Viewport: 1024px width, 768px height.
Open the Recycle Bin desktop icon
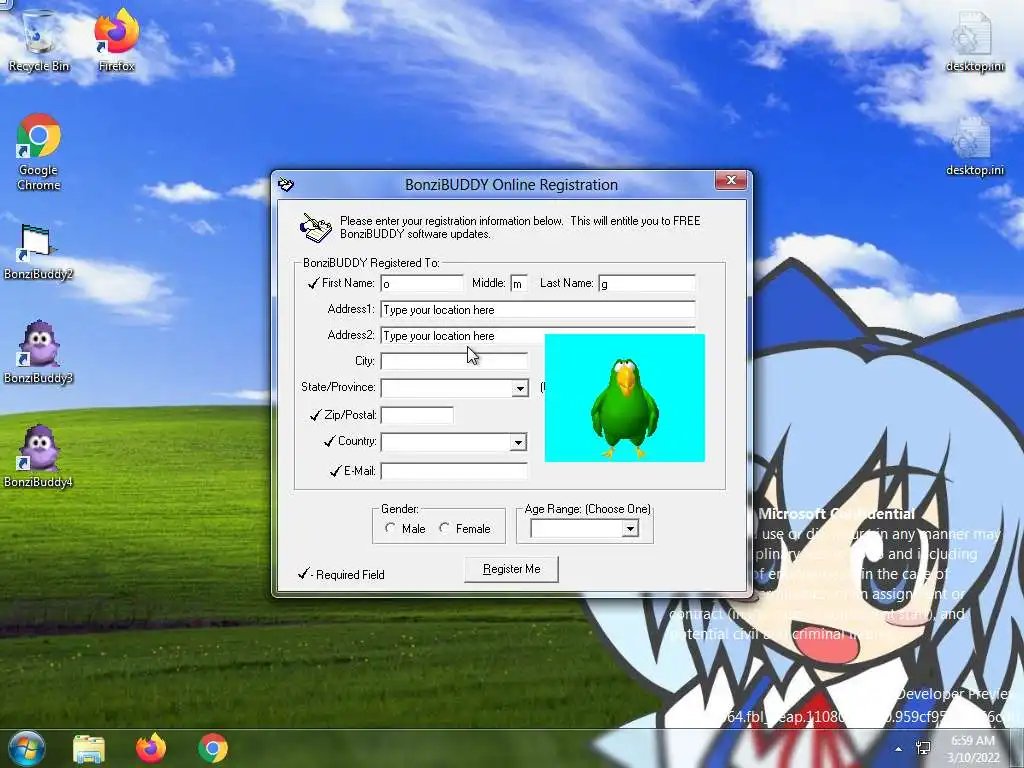point(39,40)
